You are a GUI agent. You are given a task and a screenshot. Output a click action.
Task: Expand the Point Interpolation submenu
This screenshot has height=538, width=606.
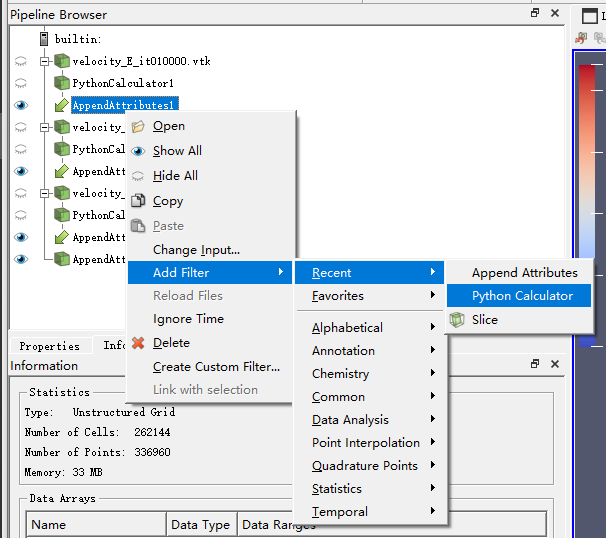coord(369,443)
